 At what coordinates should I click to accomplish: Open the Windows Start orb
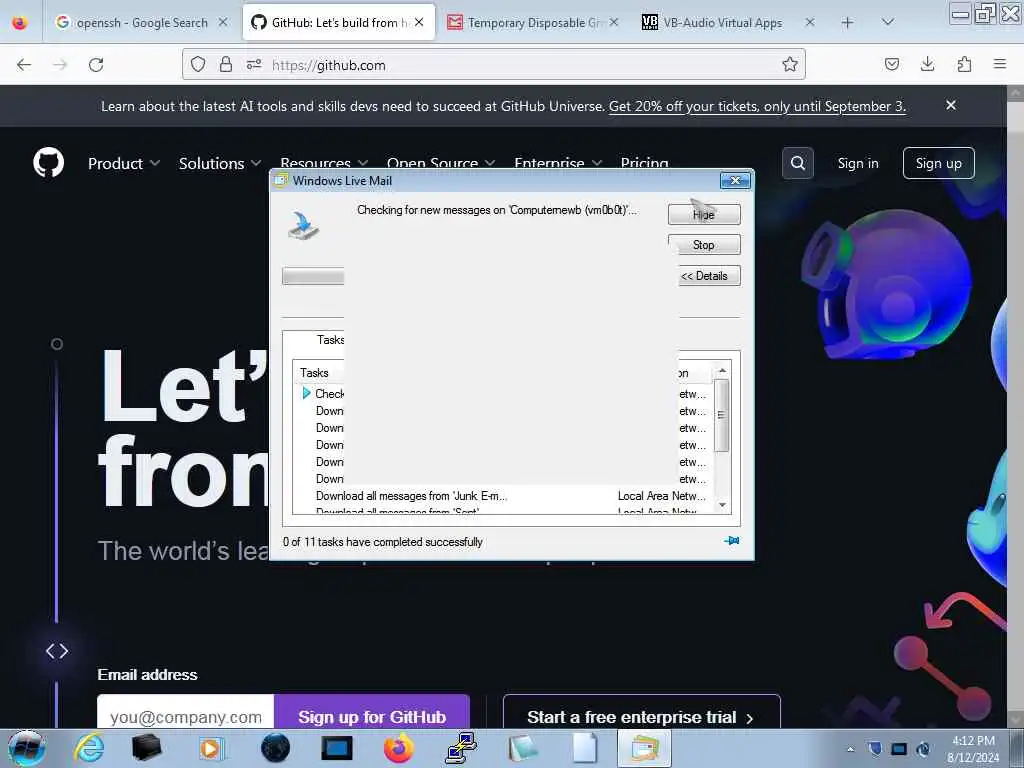pyautogui.click(x=27, y=748)
